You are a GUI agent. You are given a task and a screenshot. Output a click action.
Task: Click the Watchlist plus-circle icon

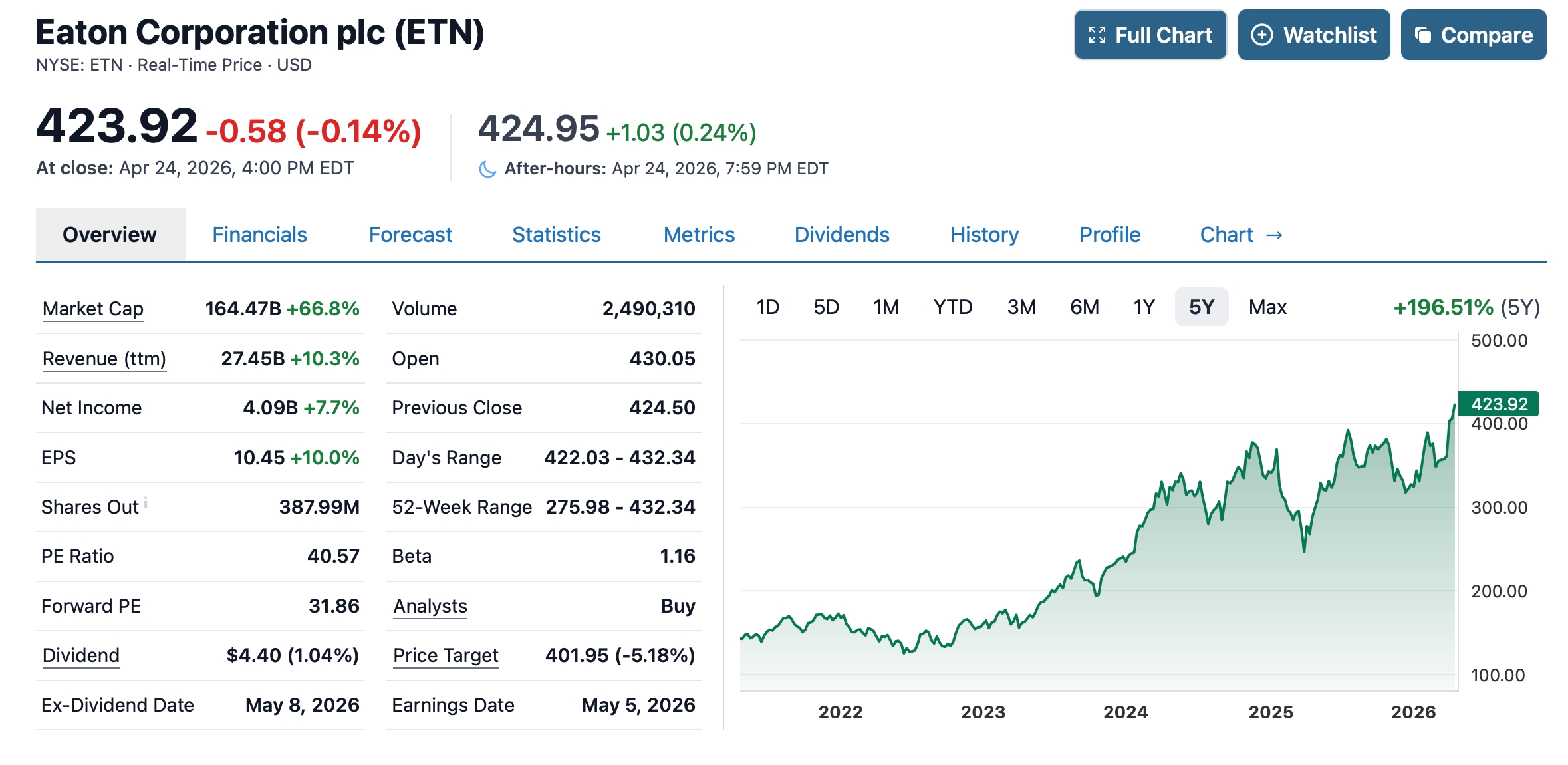[1261, 35]
